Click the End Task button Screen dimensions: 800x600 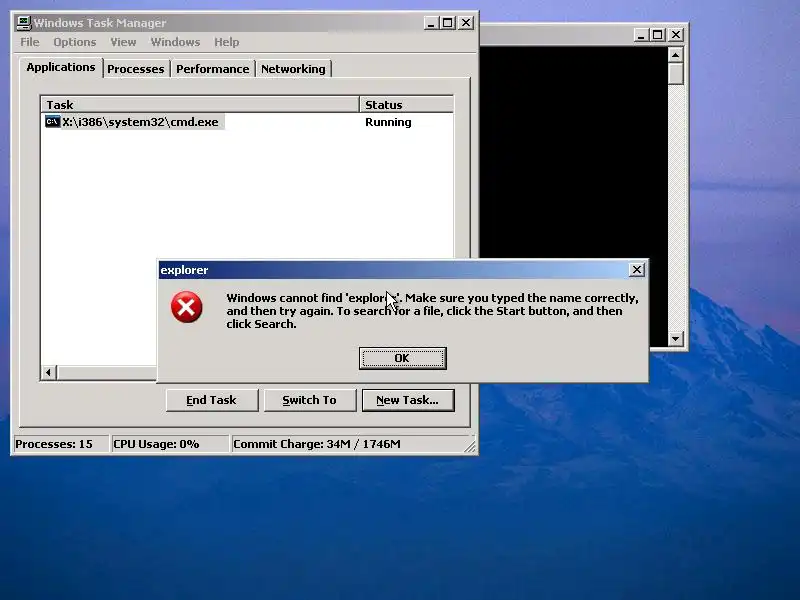pyautogui.click(x=212, y=400)
